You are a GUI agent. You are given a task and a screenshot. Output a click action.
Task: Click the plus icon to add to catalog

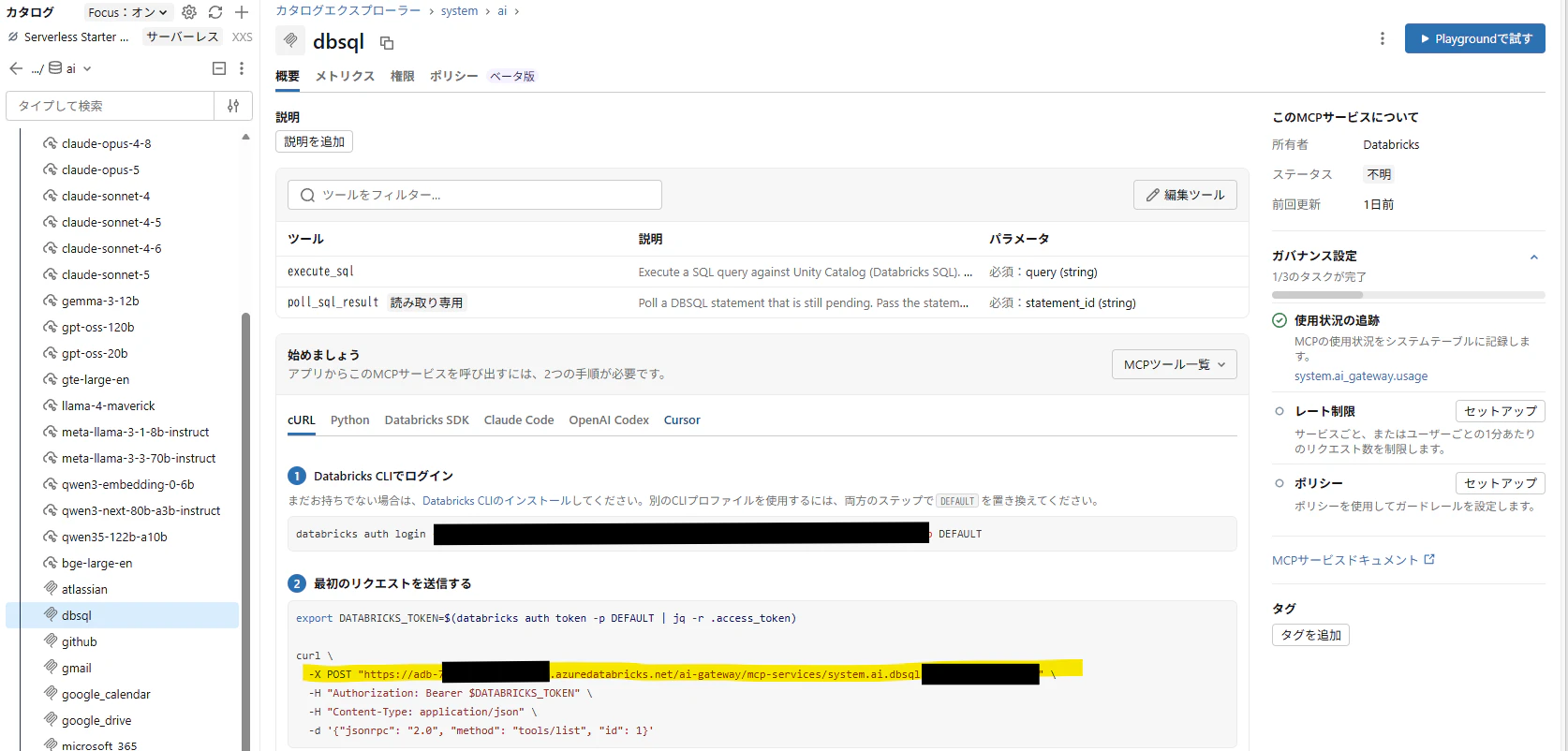point(242,12)
